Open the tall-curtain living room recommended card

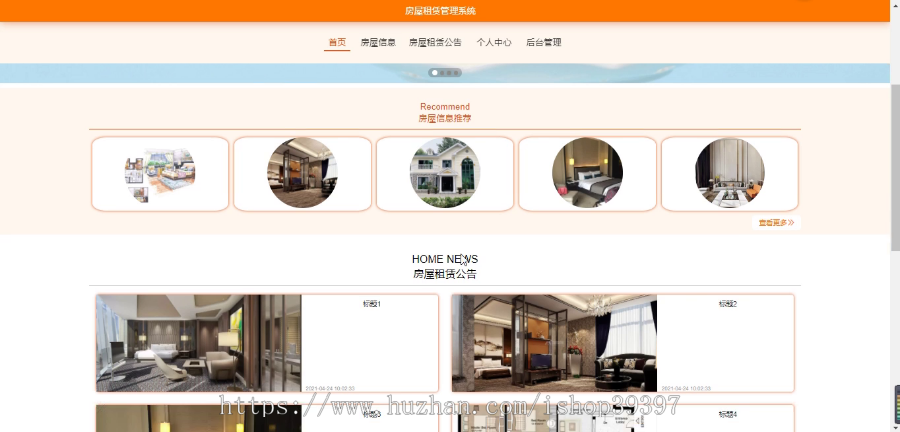coord(730,174)
